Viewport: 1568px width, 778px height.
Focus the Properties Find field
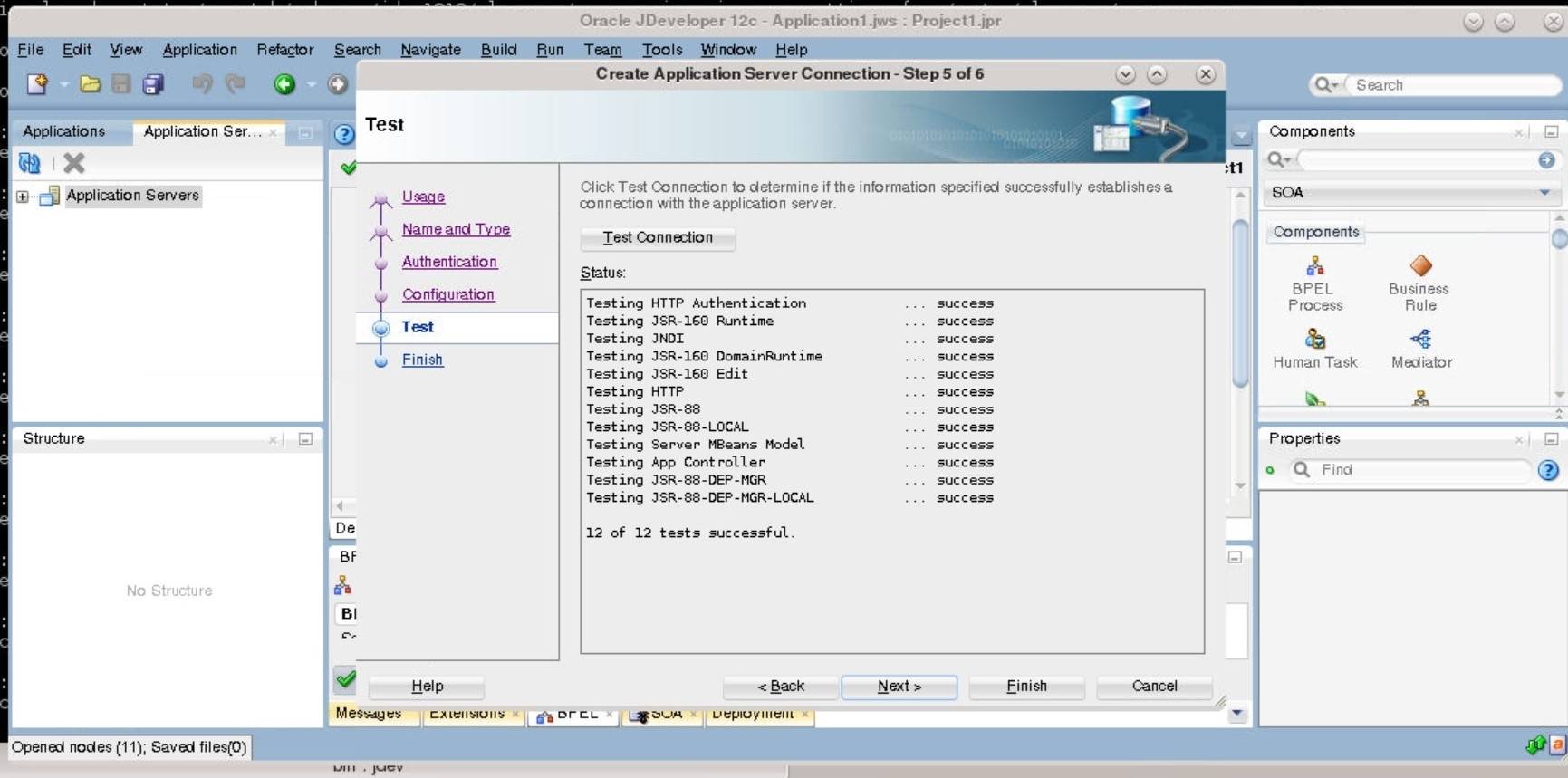click(x=1422, y=470)
